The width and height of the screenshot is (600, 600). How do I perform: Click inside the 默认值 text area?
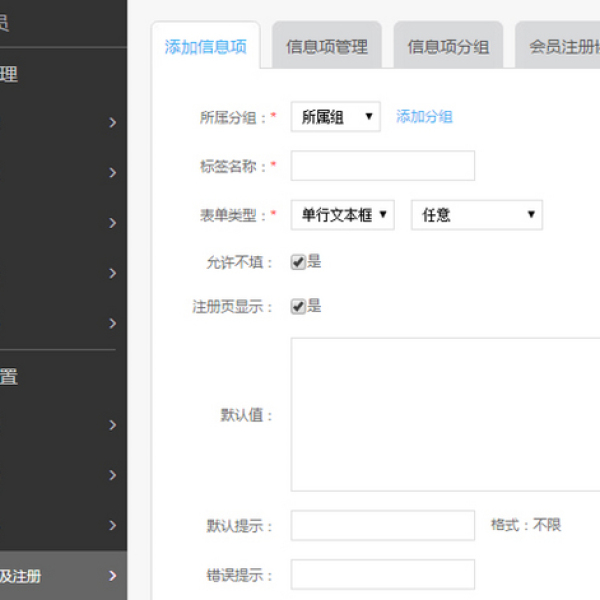tap(445, 414)
